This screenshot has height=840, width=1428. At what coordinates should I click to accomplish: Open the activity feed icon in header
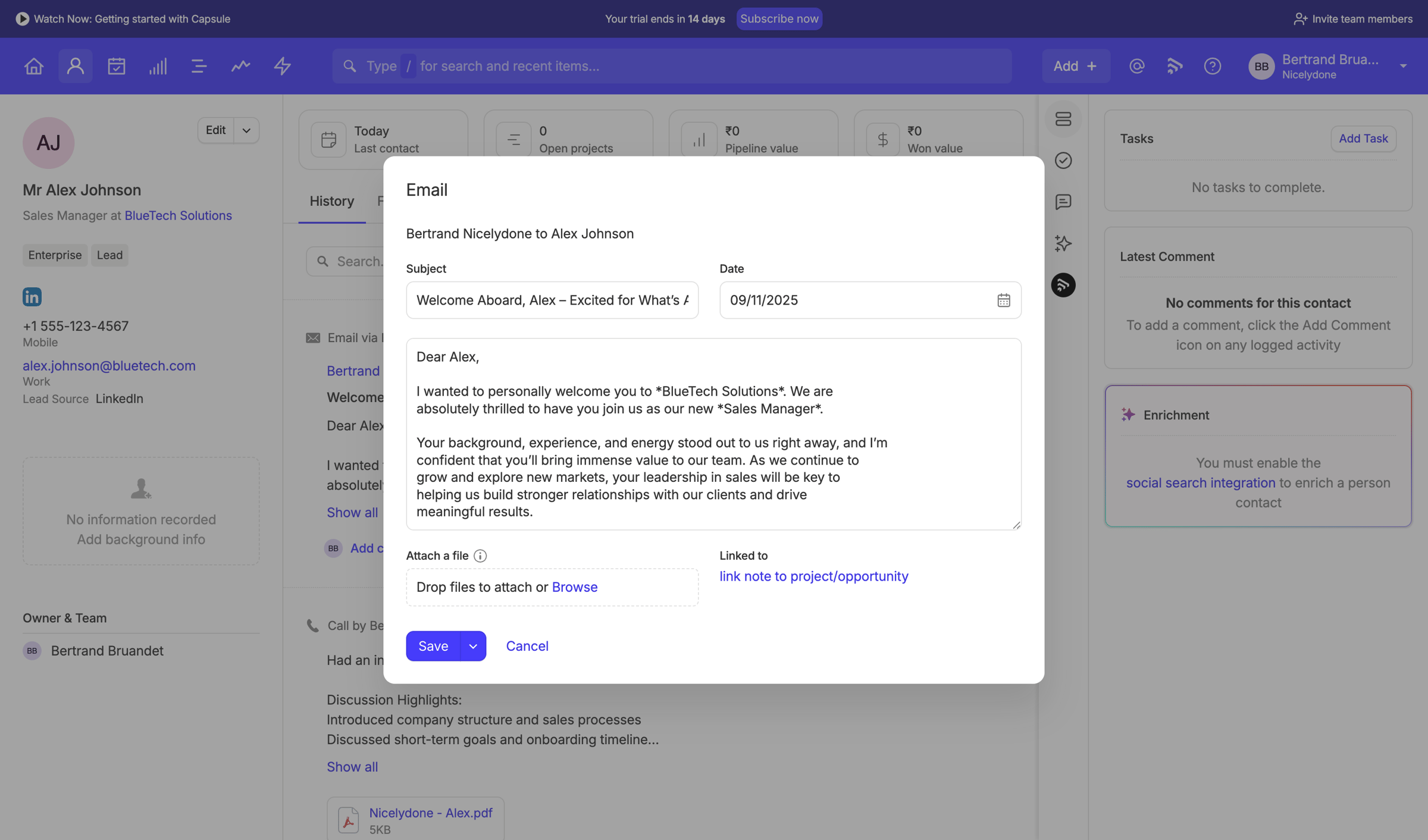pyautogui.click(x=1175, y=66)
